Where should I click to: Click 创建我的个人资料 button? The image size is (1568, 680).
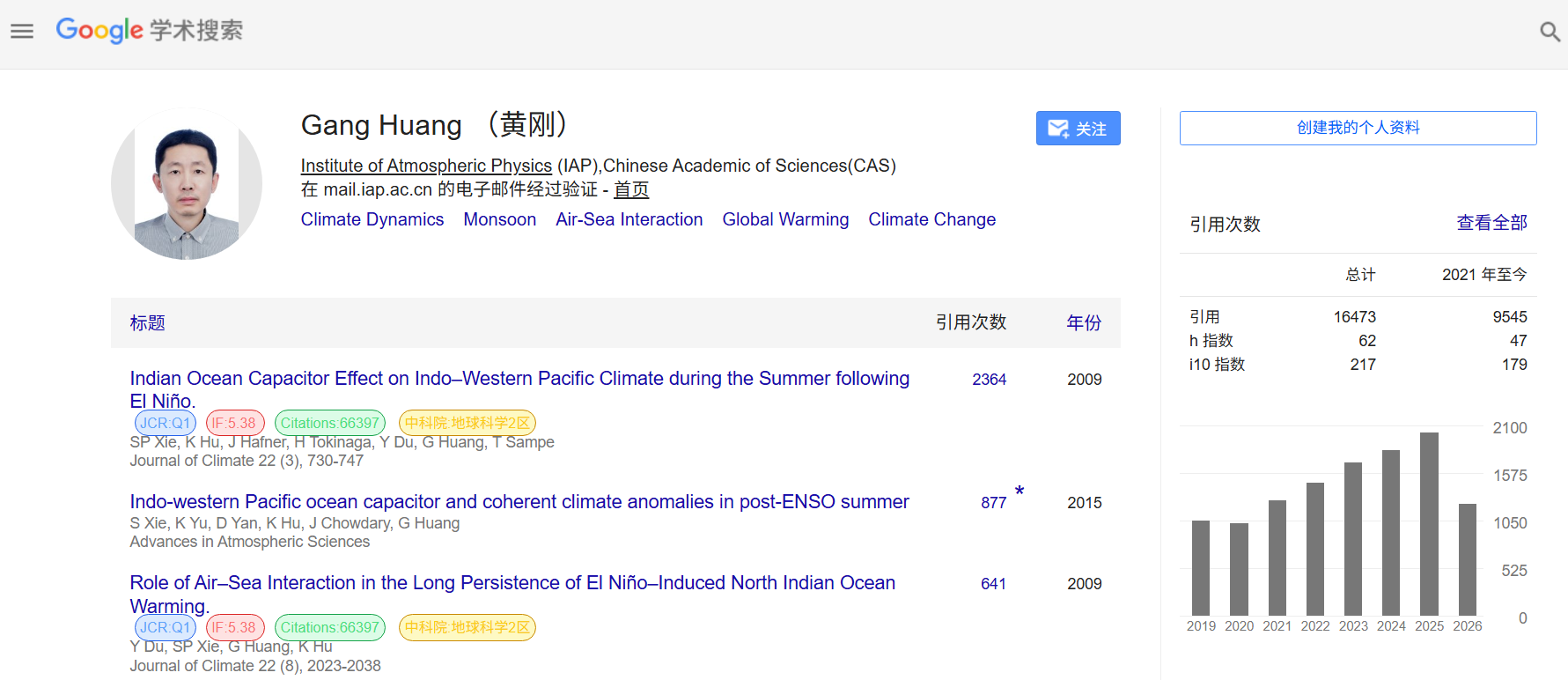coord(1358,128)
